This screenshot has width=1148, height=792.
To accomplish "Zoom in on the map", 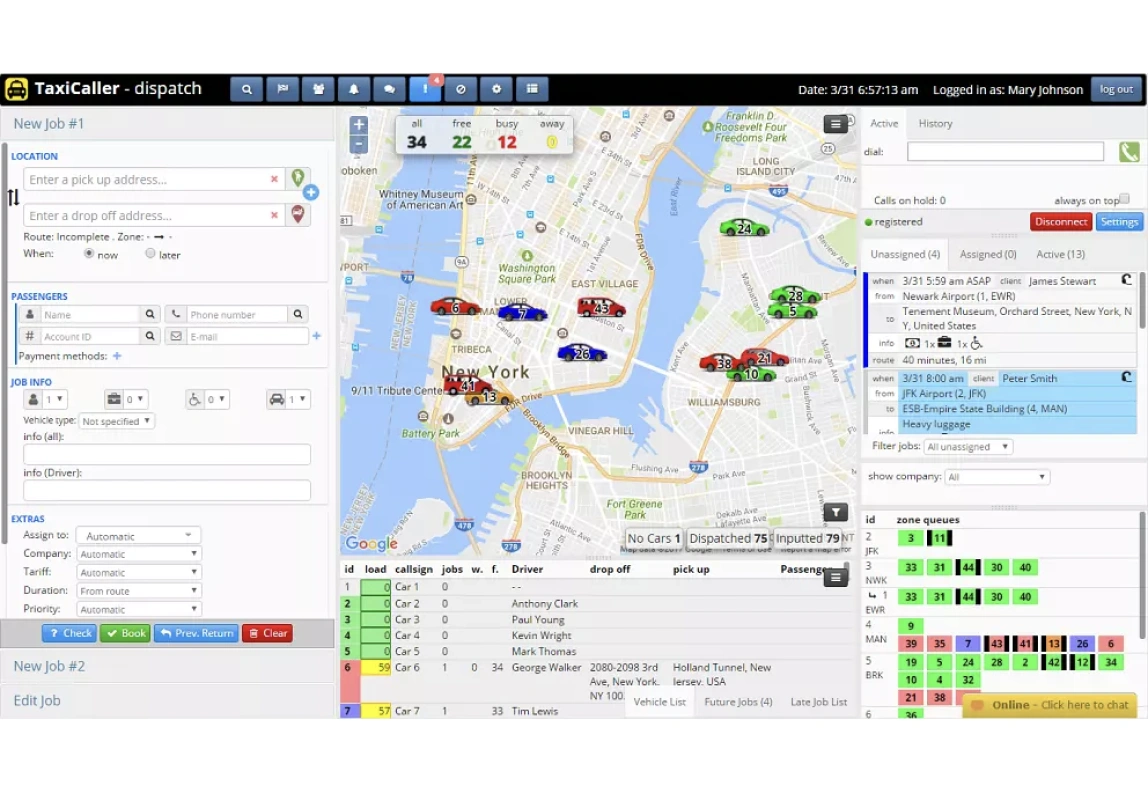I will click(359, 124).
